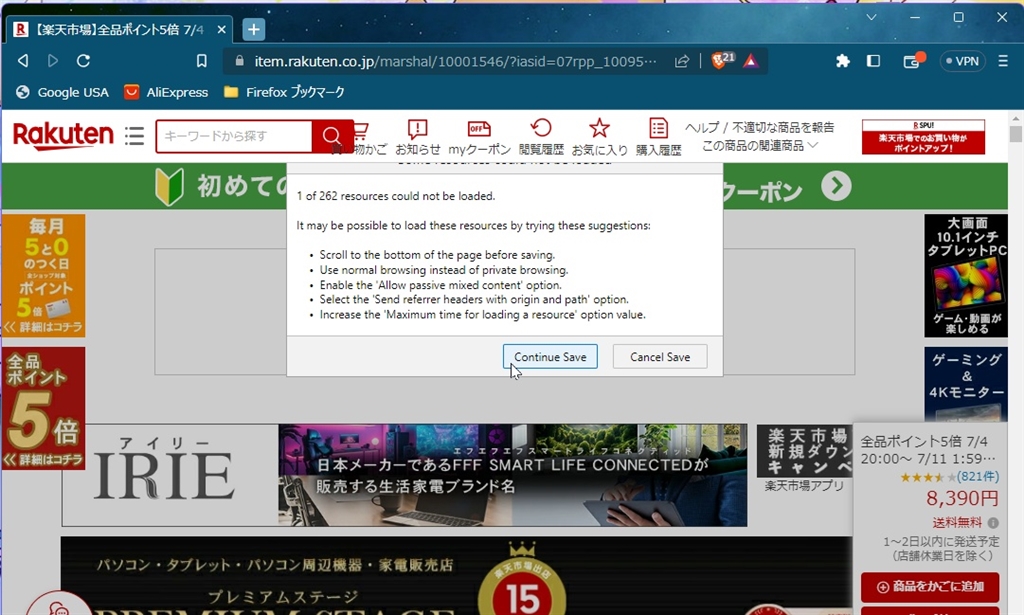Click the Rakuten logo
The height and width of the screenshot is (615, 1024).
click(x=63, y=135)
